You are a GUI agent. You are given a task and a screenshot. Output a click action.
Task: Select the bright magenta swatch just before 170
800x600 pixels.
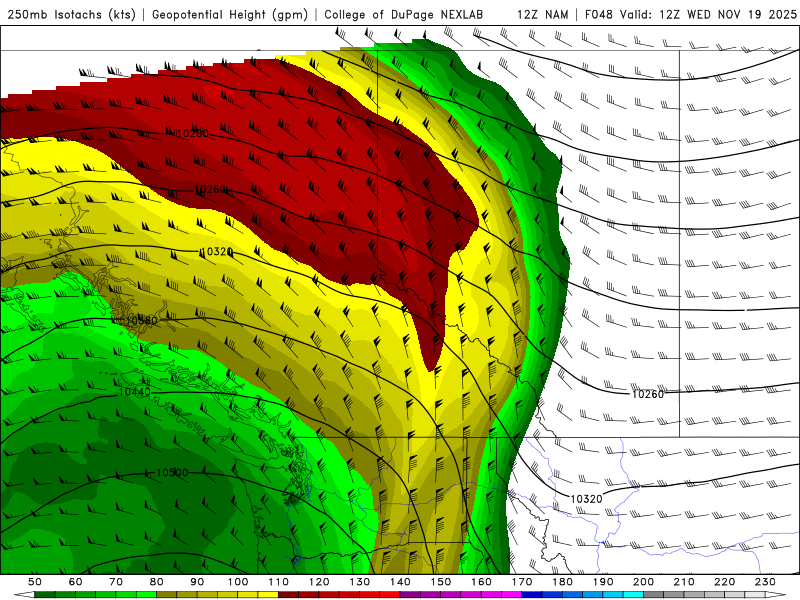[x=512, y=595]
